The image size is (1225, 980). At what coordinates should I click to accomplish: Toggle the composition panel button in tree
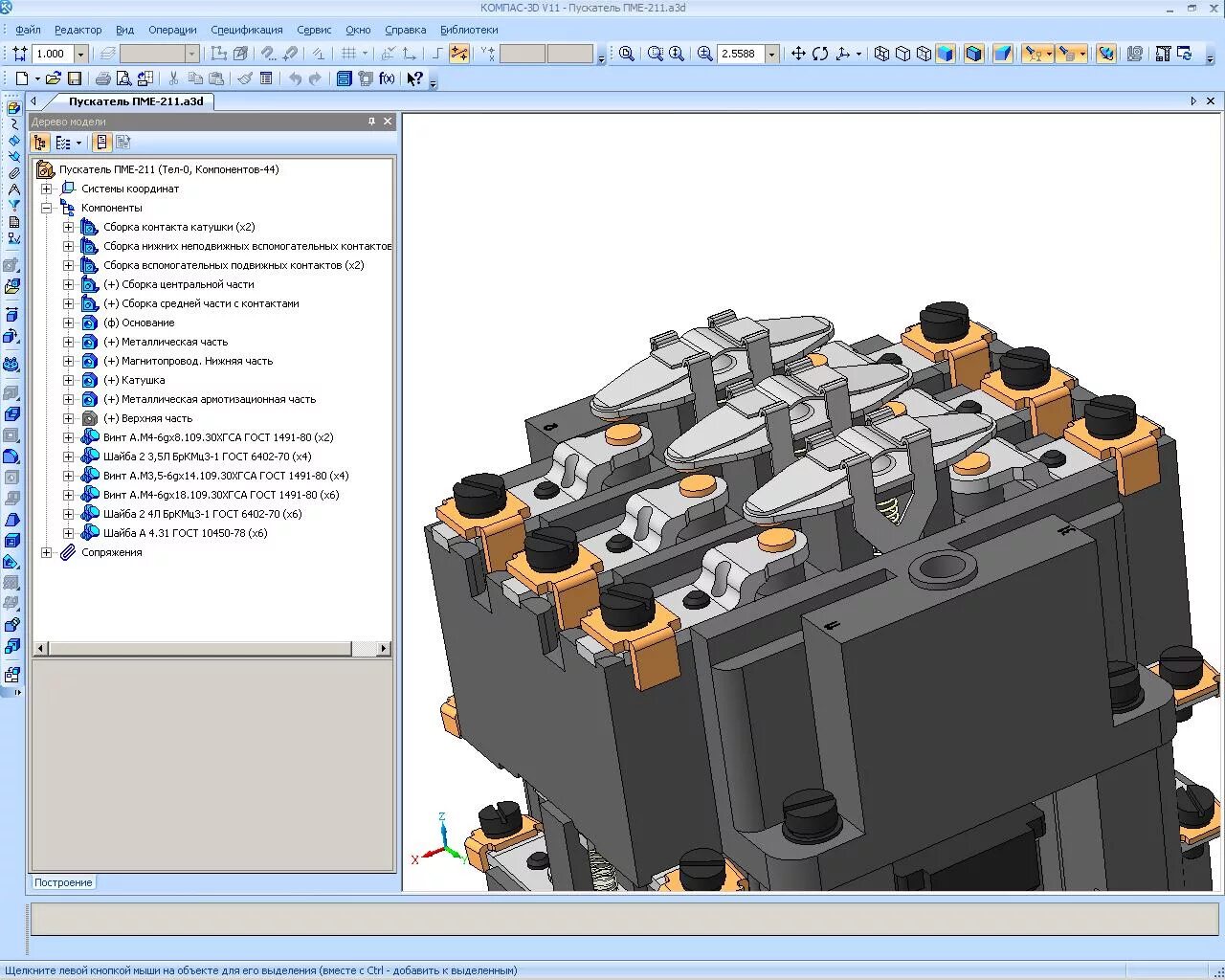click(101, 143)
